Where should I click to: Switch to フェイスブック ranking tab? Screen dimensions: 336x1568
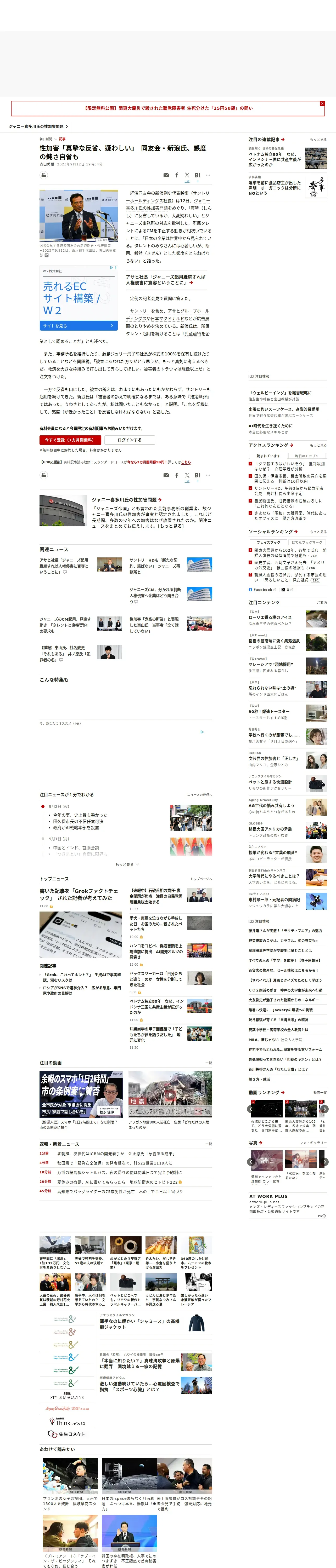268,542
